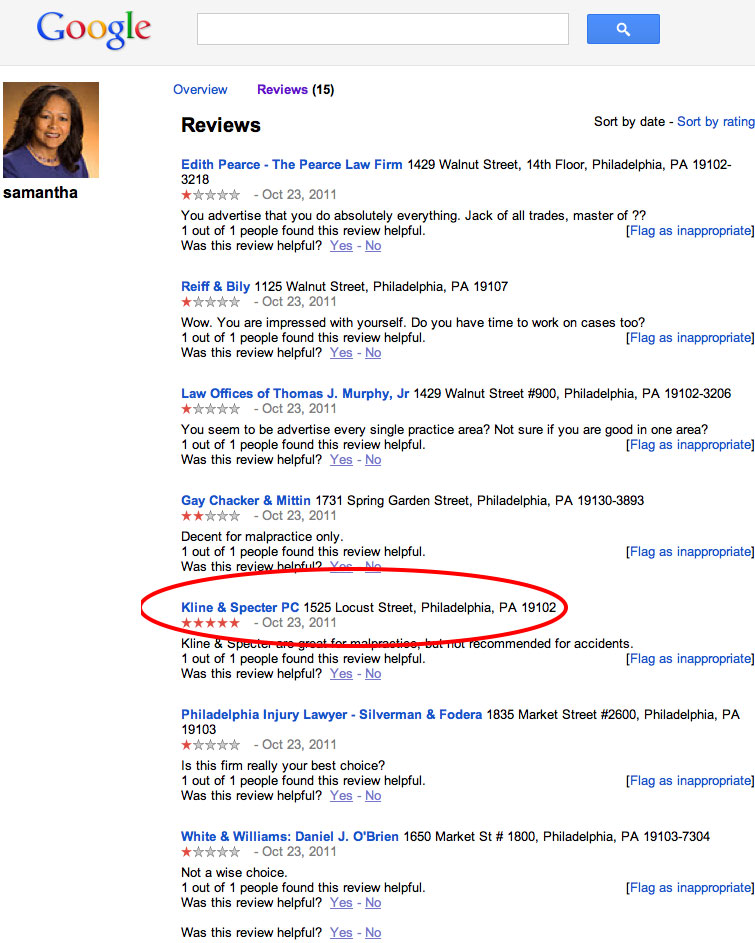
Task: Click the 'Reviews' heading
Action: click(221, 125)
